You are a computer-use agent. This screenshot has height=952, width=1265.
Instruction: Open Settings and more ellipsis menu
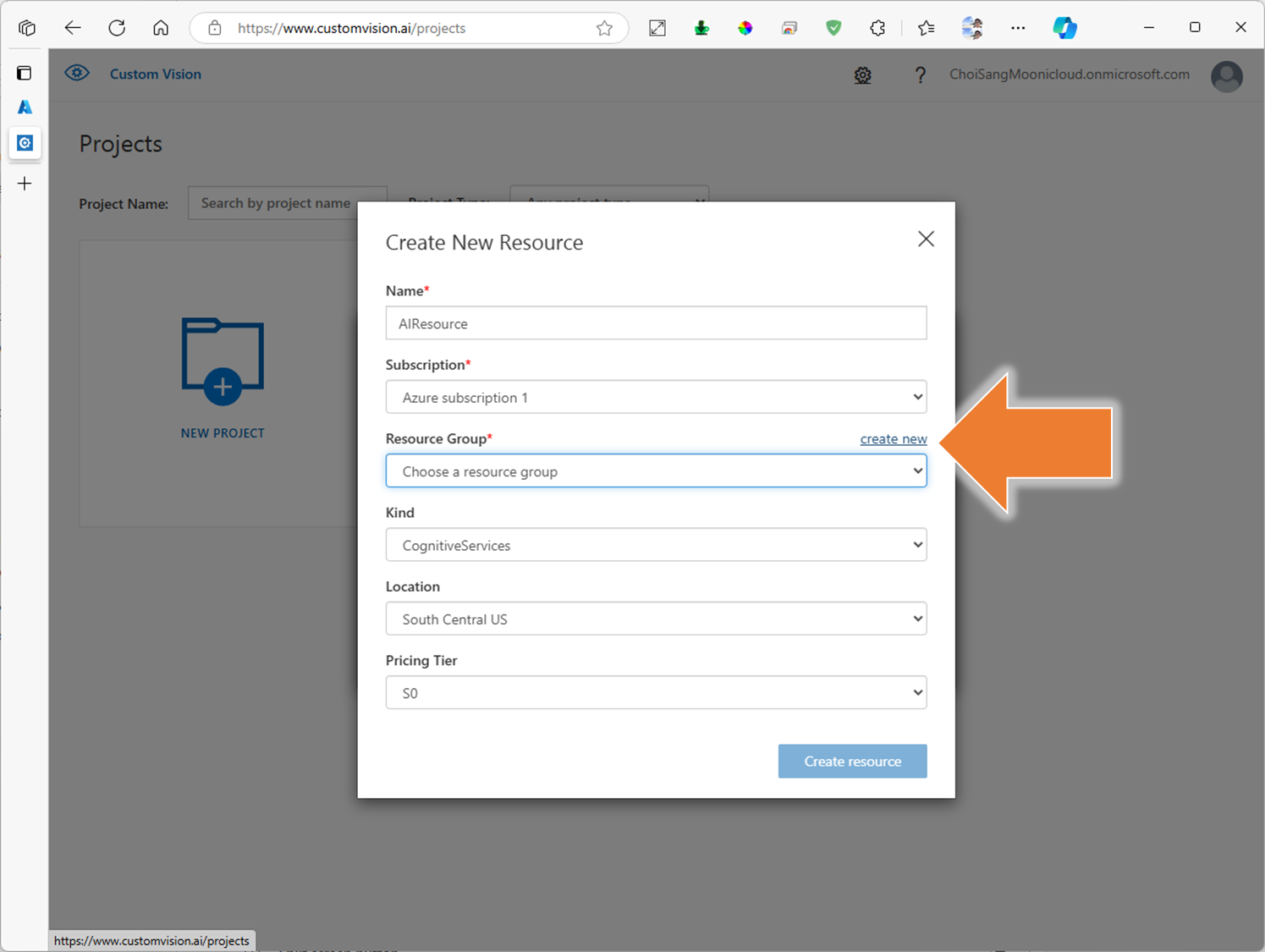coord(1018,28)
